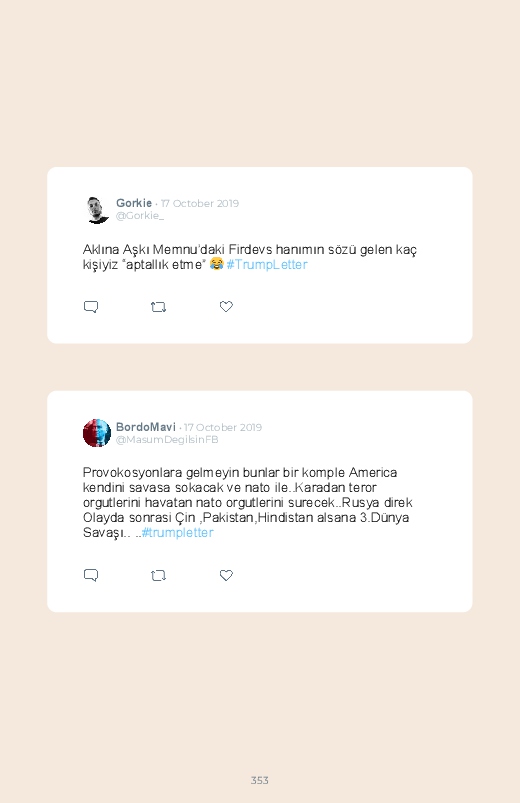Select the tweet text starting with Provokosyonlara
Screen dimensions: 520x803
[248, 502]
